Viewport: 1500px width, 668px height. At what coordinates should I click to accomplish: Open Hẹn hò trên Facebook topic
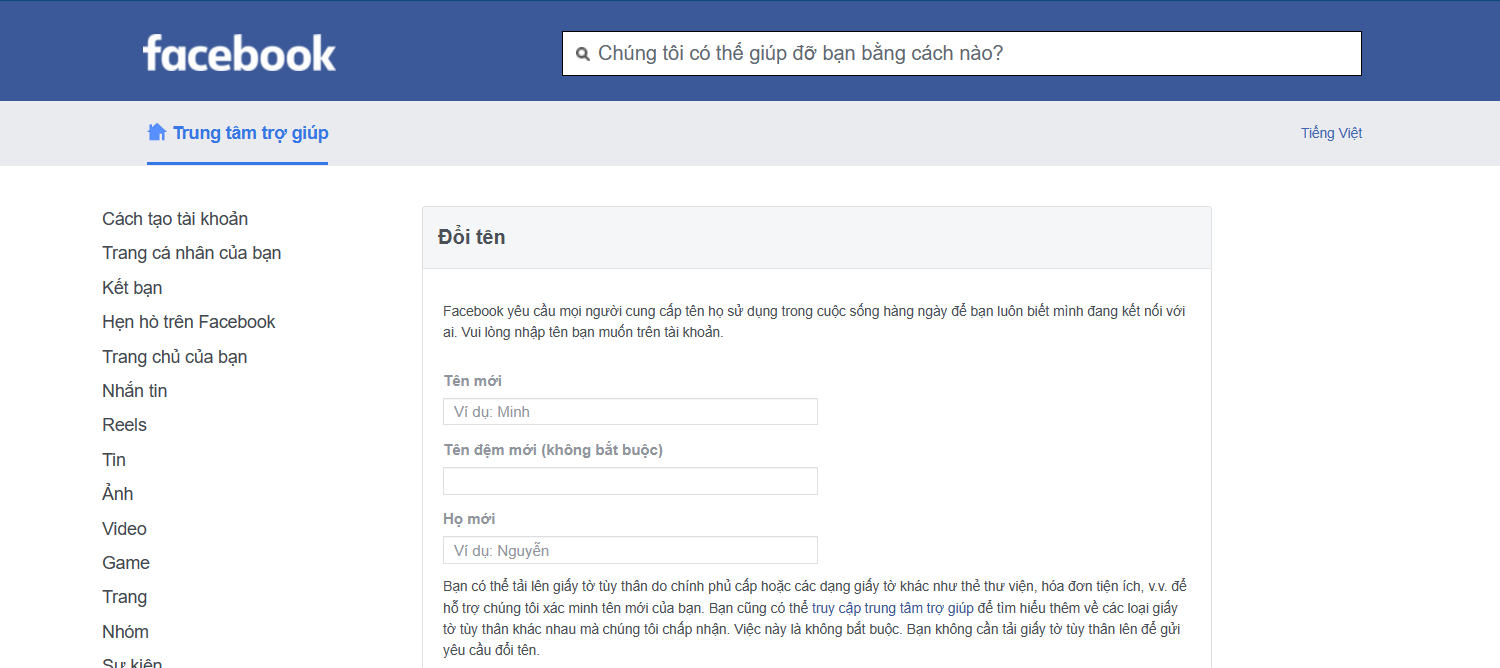click(x=189, y=322)
